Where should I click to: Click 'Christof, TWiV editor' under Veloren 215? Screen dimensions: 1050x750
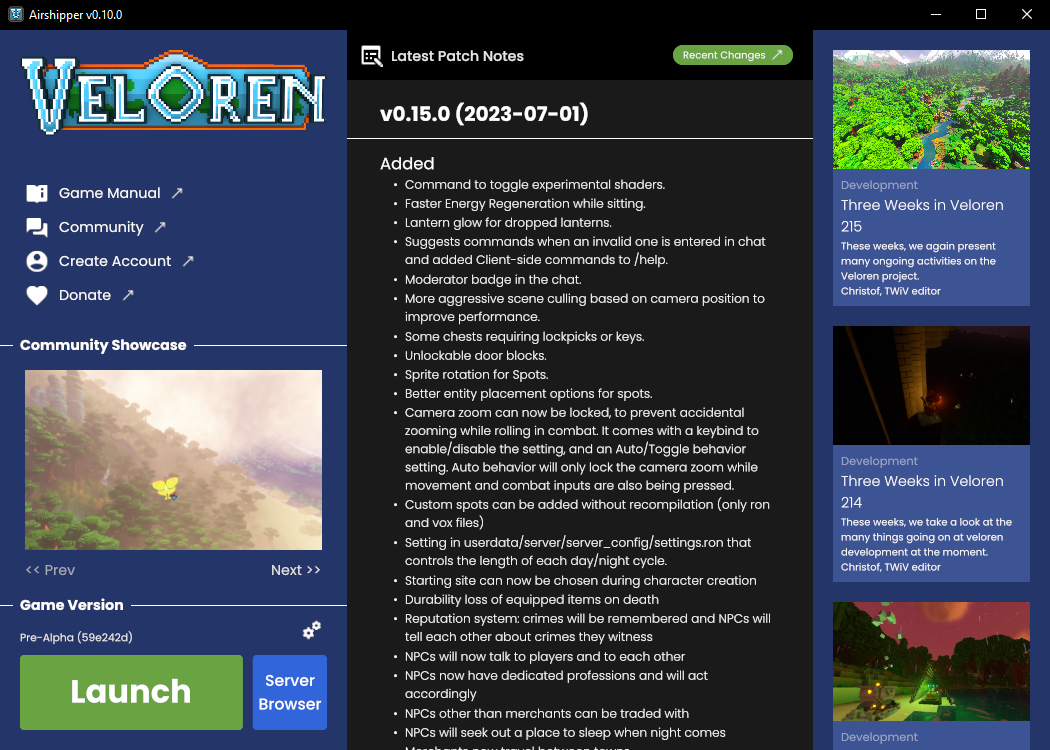point(891,291)
